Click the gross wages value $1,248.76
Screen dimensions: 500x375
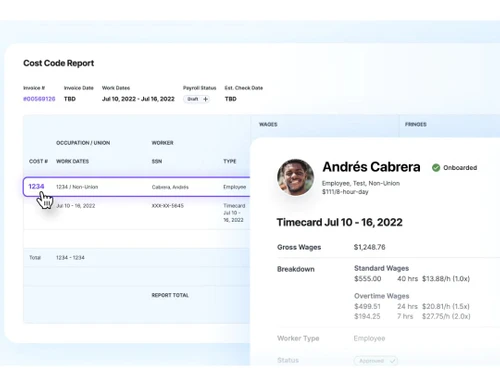tap(369, 247)
